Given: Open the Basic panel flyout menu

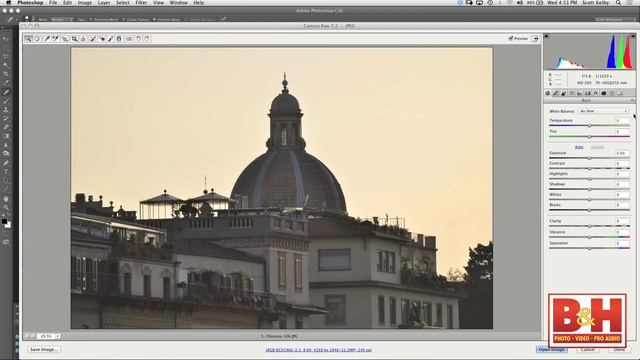Looking at the screenshot, I should click(x=632, y=100).
